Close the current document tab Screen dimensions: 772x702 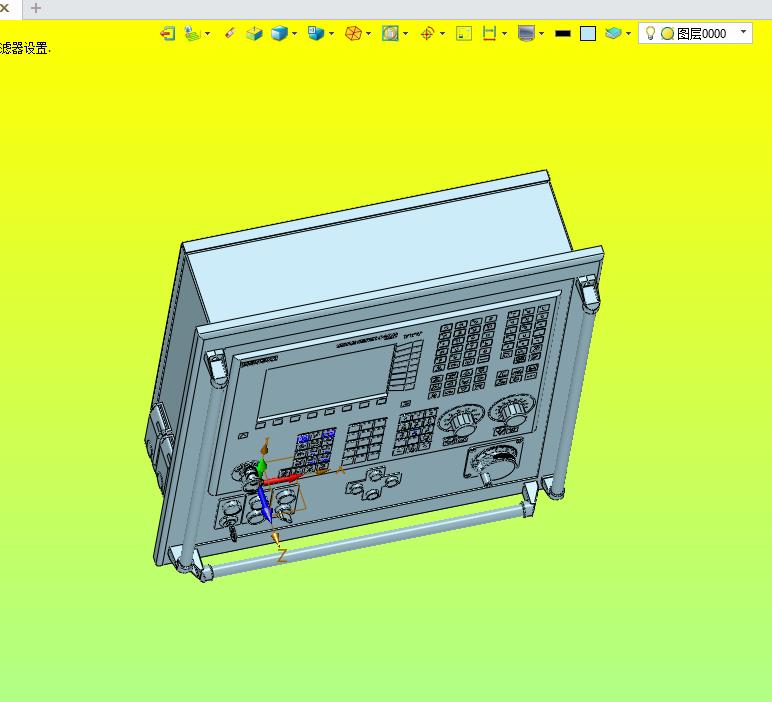4,8
